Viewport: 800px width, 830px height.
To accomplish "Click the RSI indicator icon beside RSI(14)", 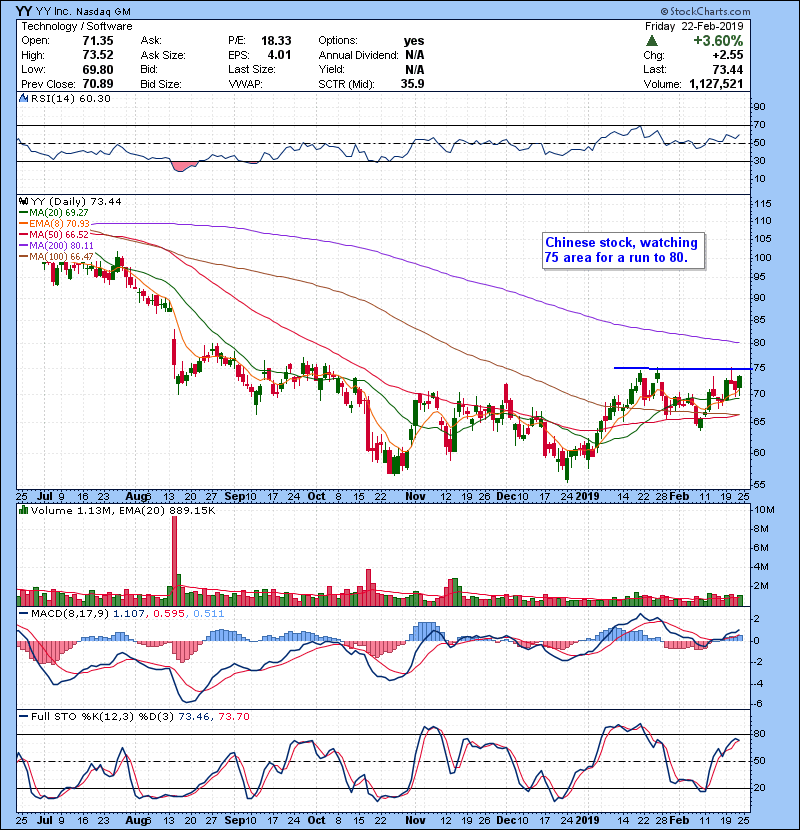I will [x=23, y=98].
